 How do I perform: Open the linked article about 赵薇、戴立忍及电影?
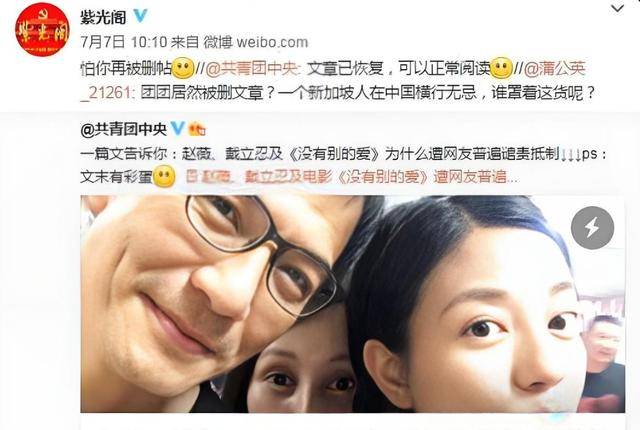click(352, 177)
